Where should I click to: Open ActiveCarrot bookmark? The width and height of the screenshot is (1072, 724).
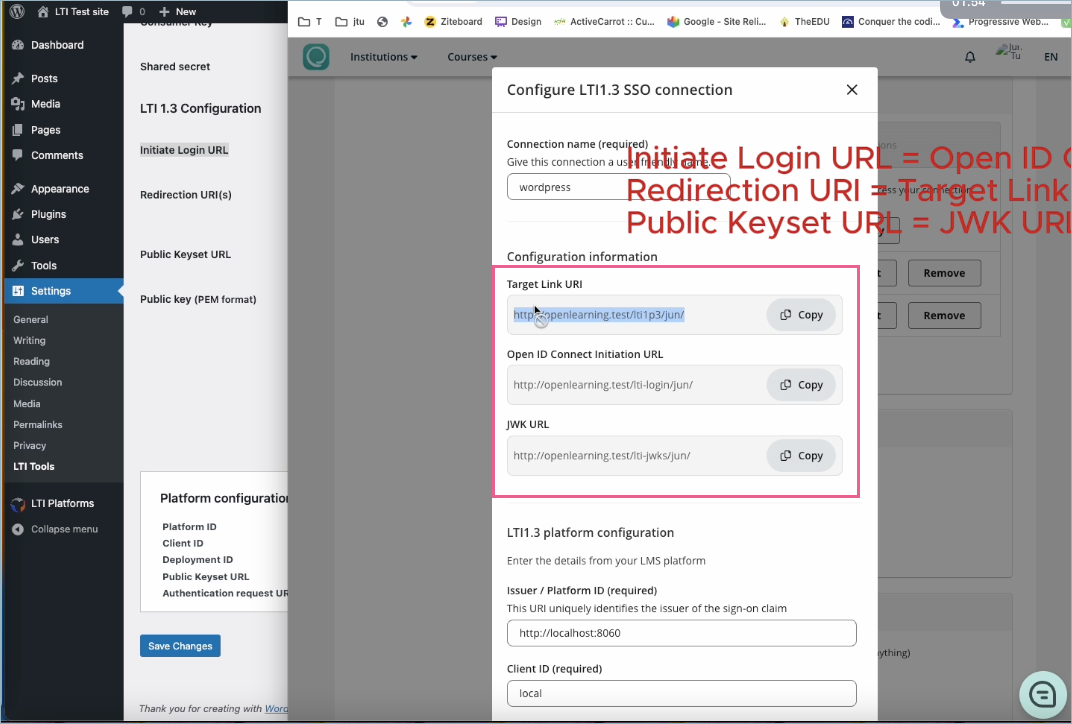point(604,22)
